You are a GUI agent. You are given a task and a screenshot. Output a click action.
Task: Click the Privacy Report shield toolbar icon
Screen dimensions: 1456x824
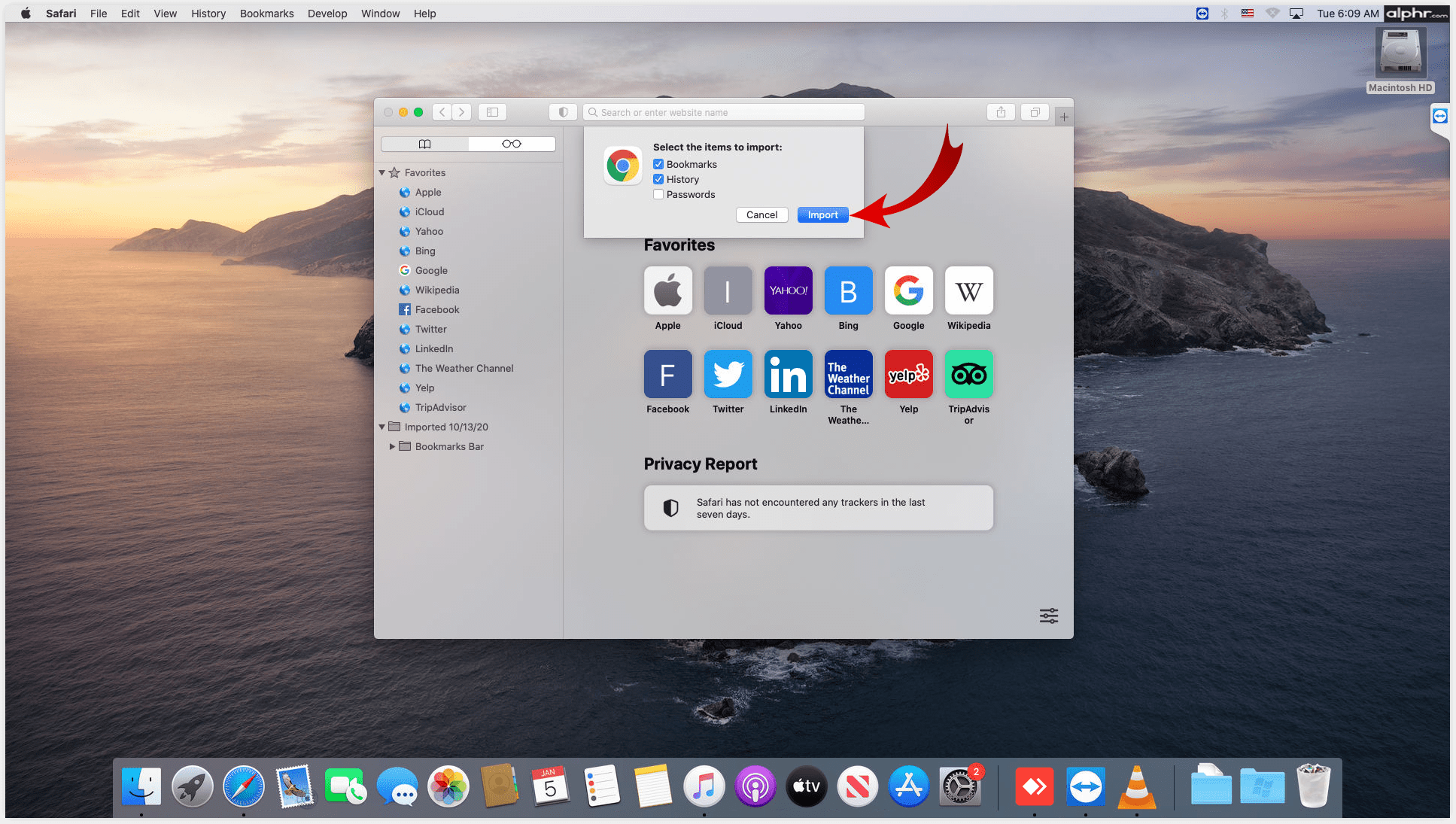point(563,112)
